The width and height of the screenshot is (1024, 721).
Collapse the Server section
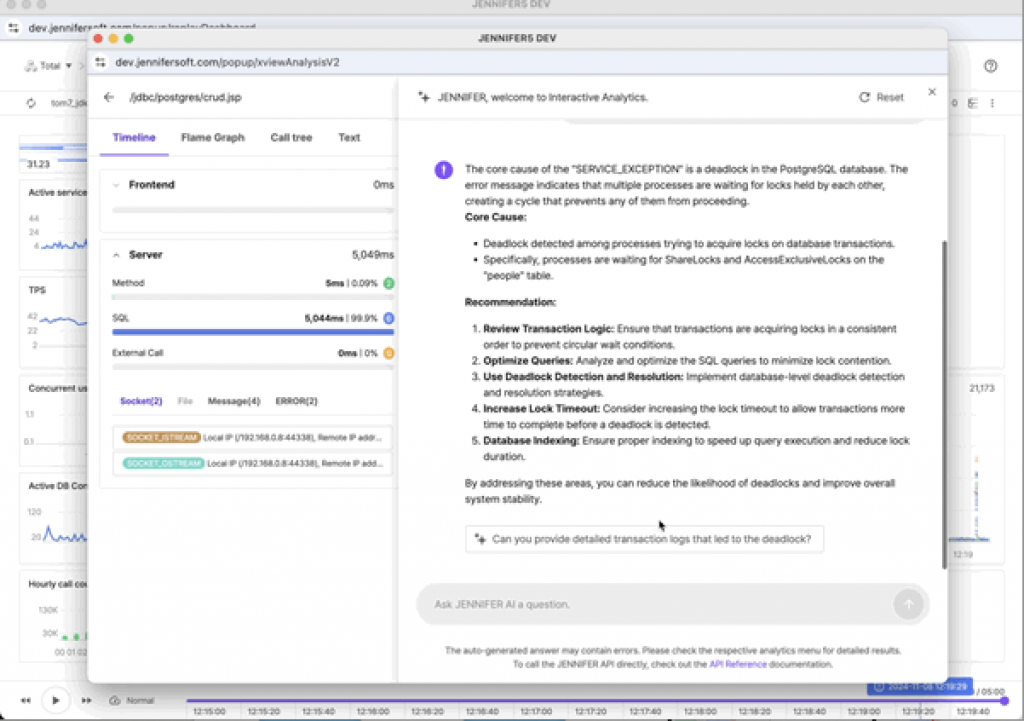point(116,255)
